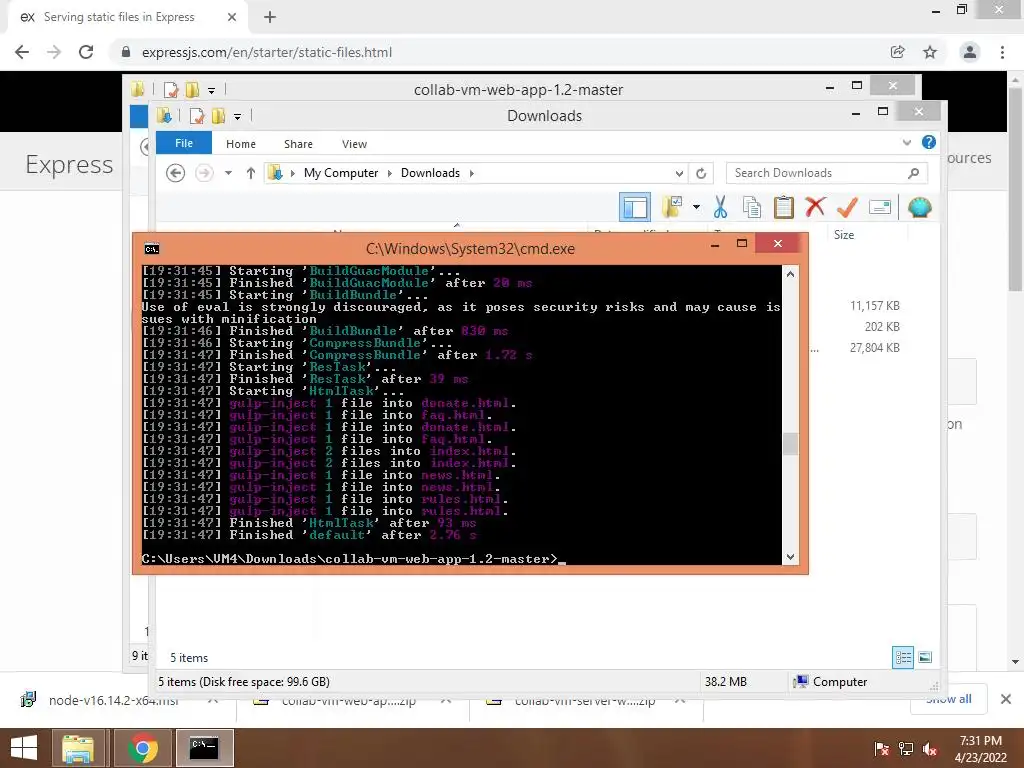Reload the Express page in Chrome
Image resolution: width=1024 pixels, height=768 pixels.
pos(86,52)
